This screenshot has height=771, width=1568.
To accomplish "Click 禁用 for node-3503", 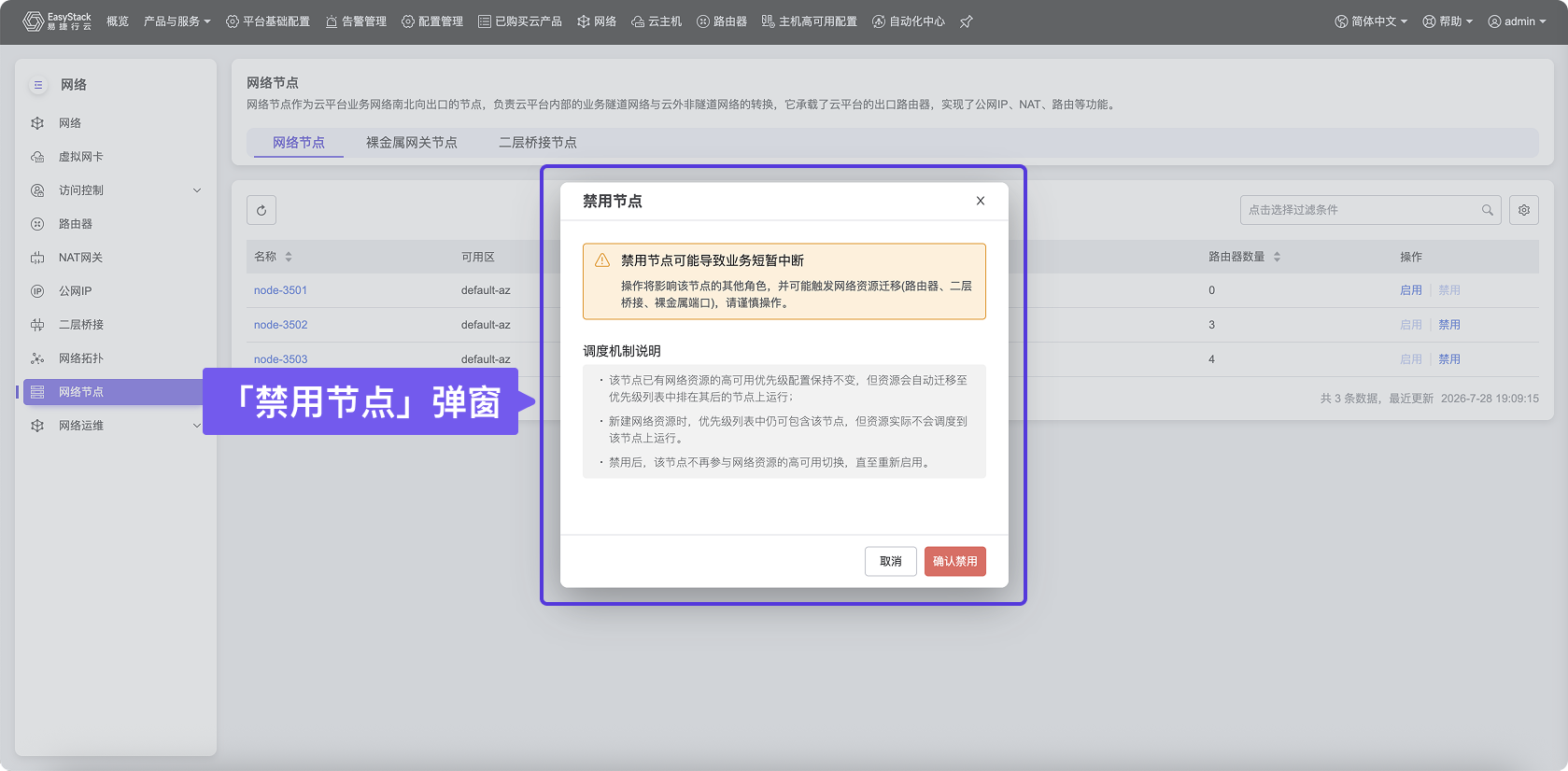I will (1449, 359).
